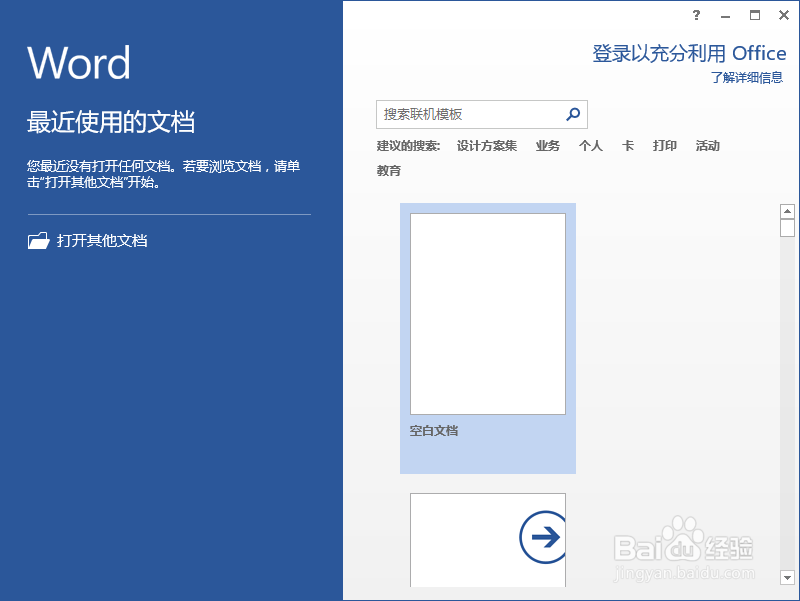Choose the 空白文档 blank document thumbnail
800x601 pixels.
tap(488, 338)
